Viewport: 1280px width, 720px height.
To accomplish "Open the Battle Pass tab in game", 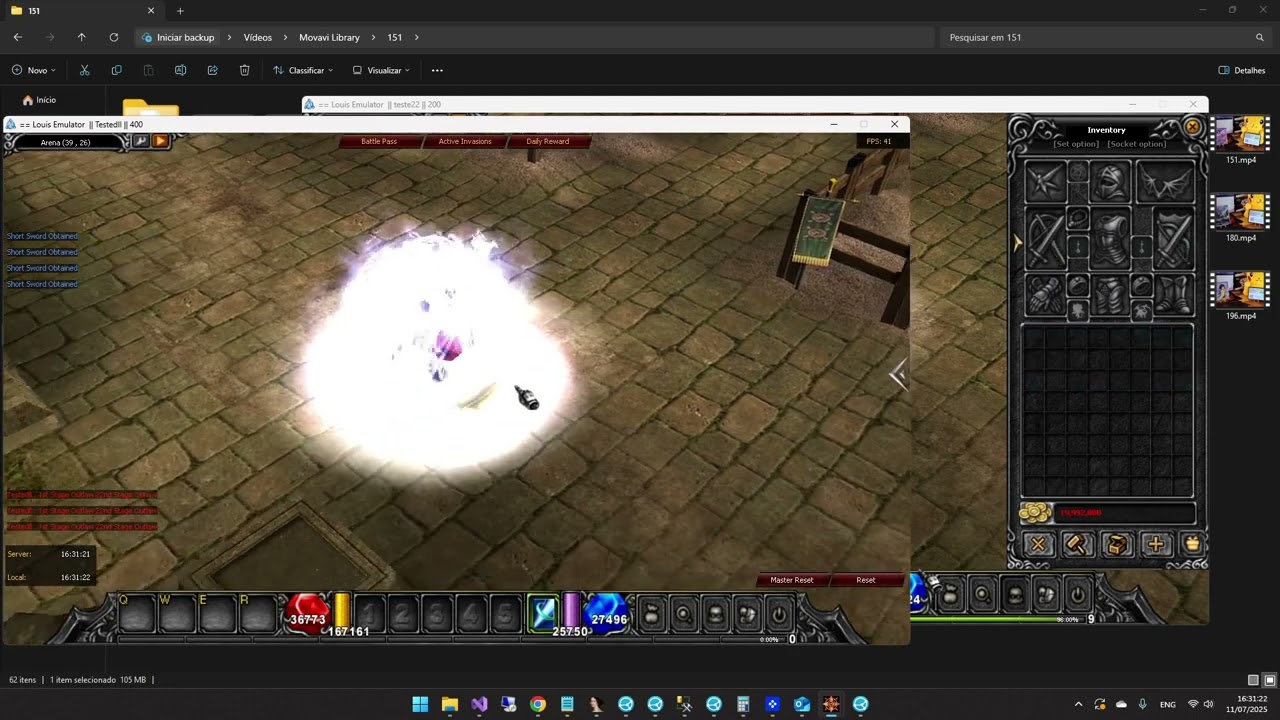I will pyautogui.click(x=379, y=141).
